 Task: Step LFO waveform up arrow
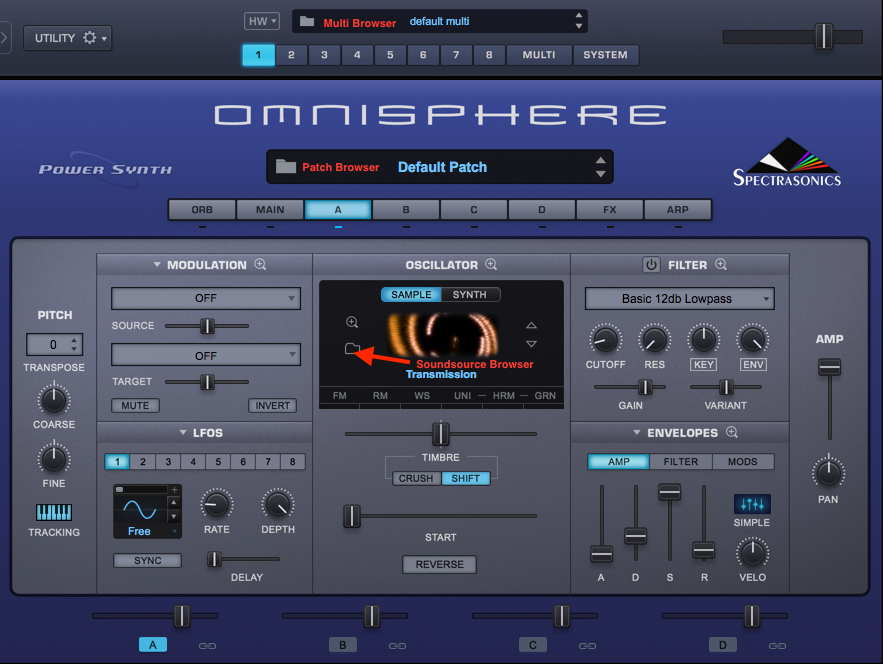point(174,502)
